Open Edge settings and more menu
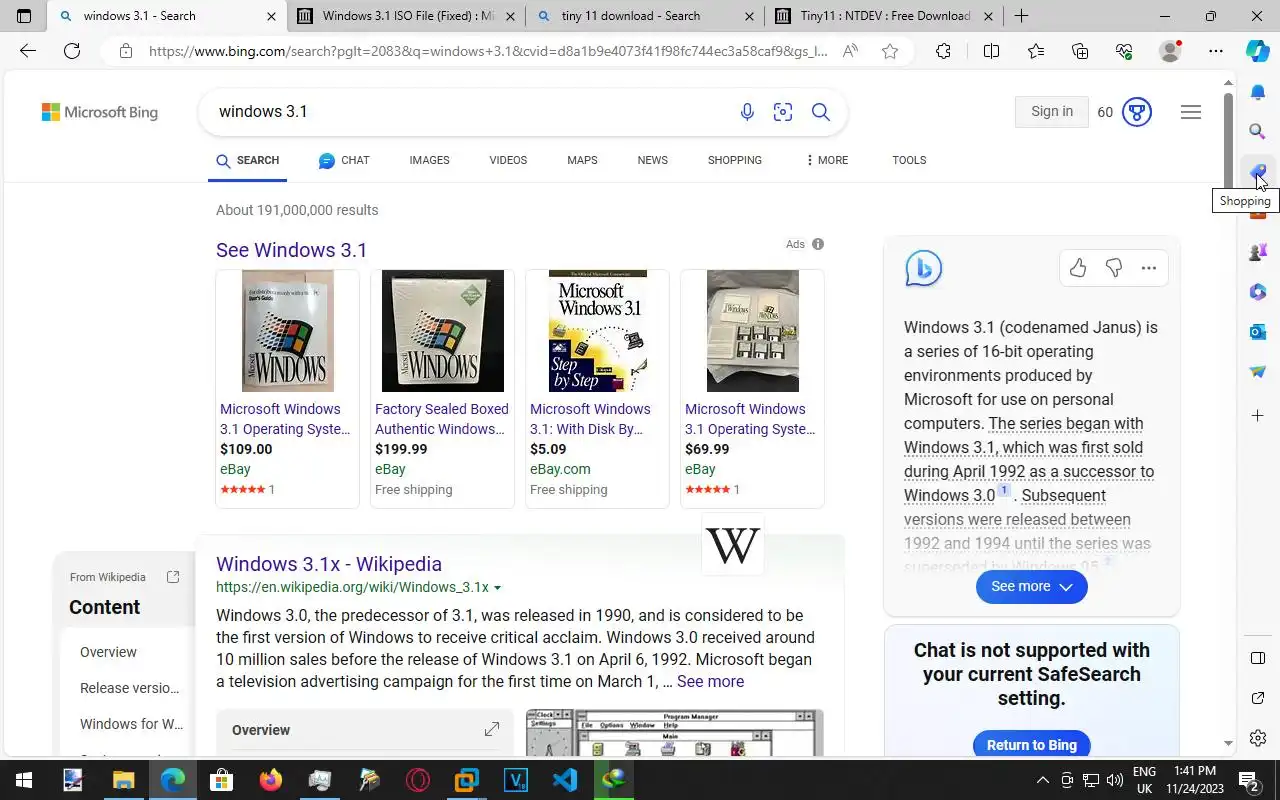The image size is (1280, 800). 1216,51
